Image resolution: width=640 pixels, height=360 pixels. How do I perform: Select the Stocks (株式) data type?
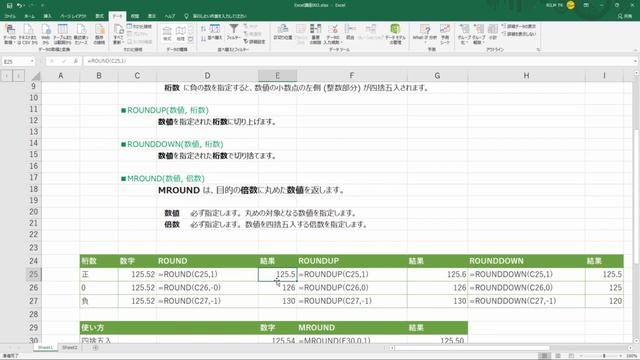(167, 33)
